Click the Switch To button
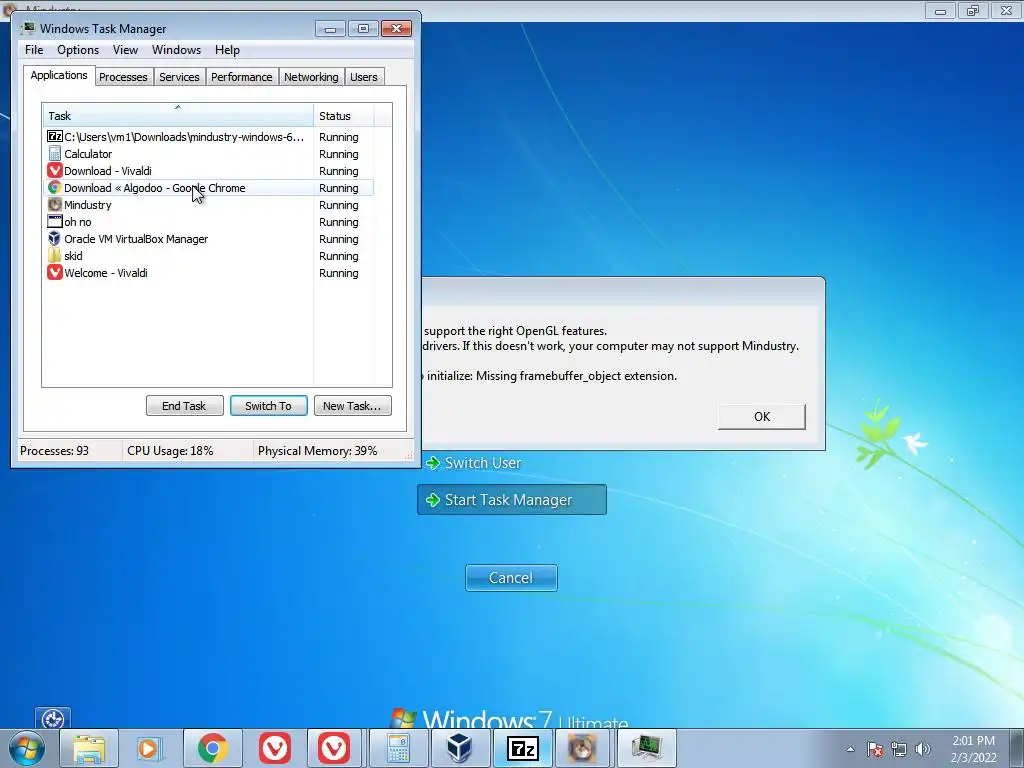 tap(268, 406)
